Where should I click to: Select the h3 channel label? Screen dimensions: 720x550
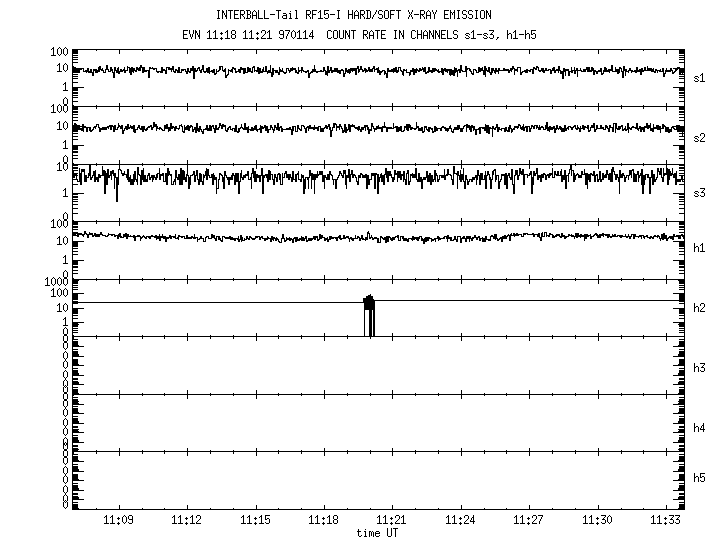[x=699, y=367]
